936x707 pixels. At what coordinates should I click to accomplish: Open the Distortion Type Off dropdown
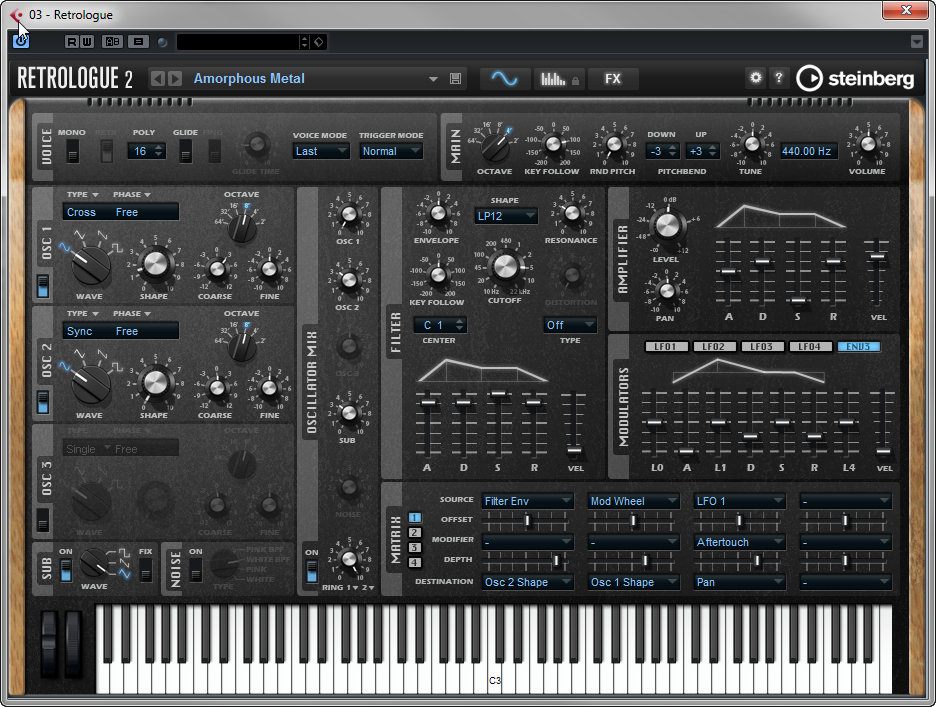[x=570, y=325]
